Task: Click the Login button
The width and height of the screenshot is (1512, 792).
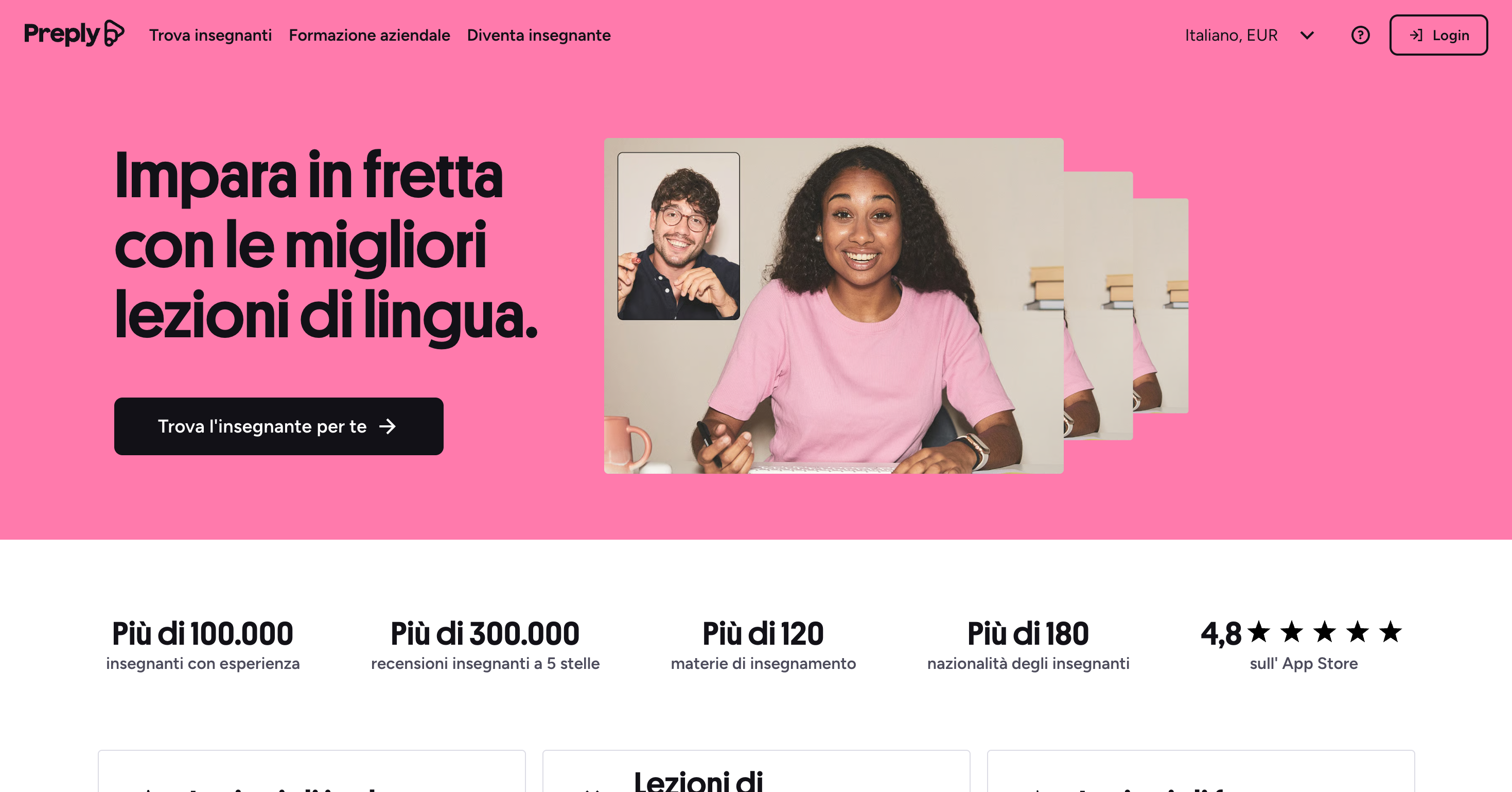Action: (x=1438, y=35)
